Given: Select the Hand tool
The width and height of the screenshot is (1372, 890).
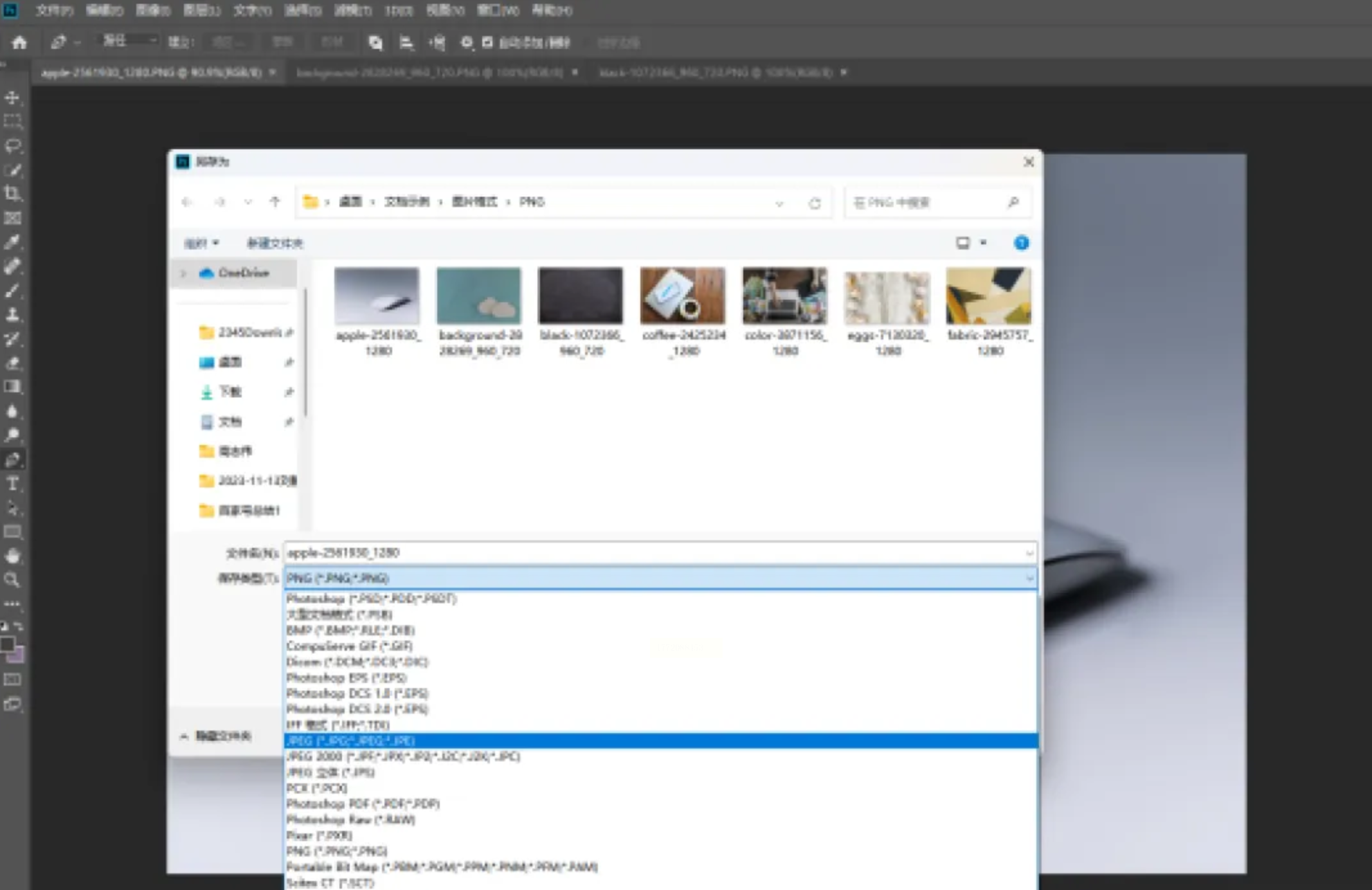Looking at the screenshot, I should pyautogui.click(x=12, y=556).
